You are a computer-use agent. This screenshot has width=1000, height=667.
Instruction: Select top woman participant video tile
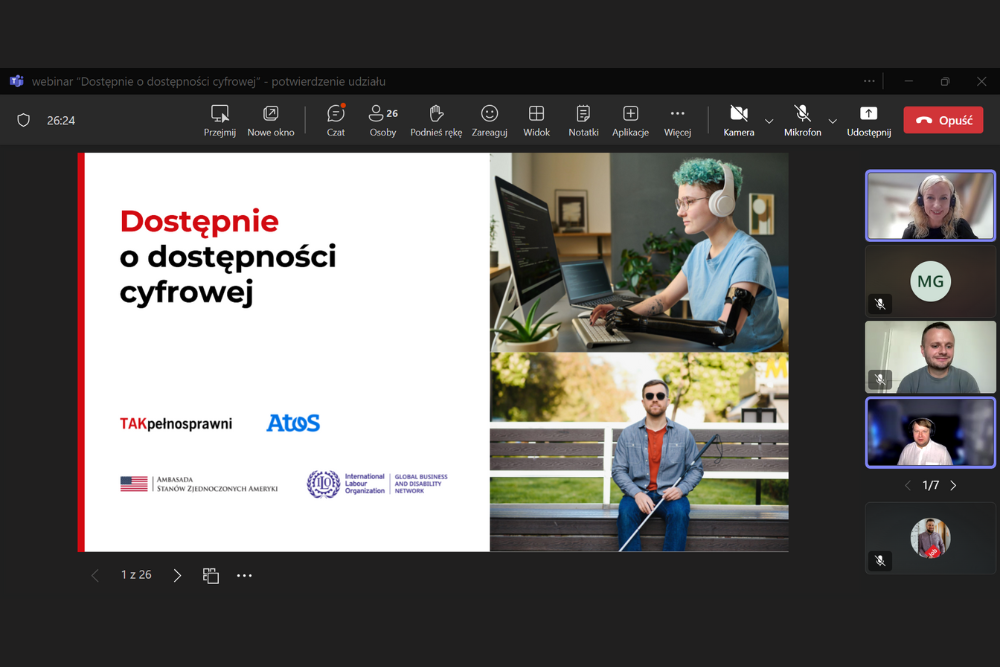tap(930, 205)
